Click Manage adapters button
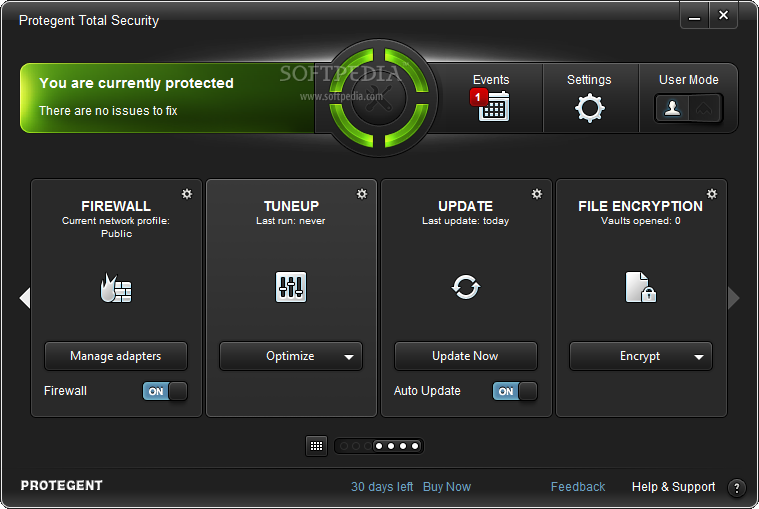The height and width of the screenshot is (509, 759). pos(116,356)
